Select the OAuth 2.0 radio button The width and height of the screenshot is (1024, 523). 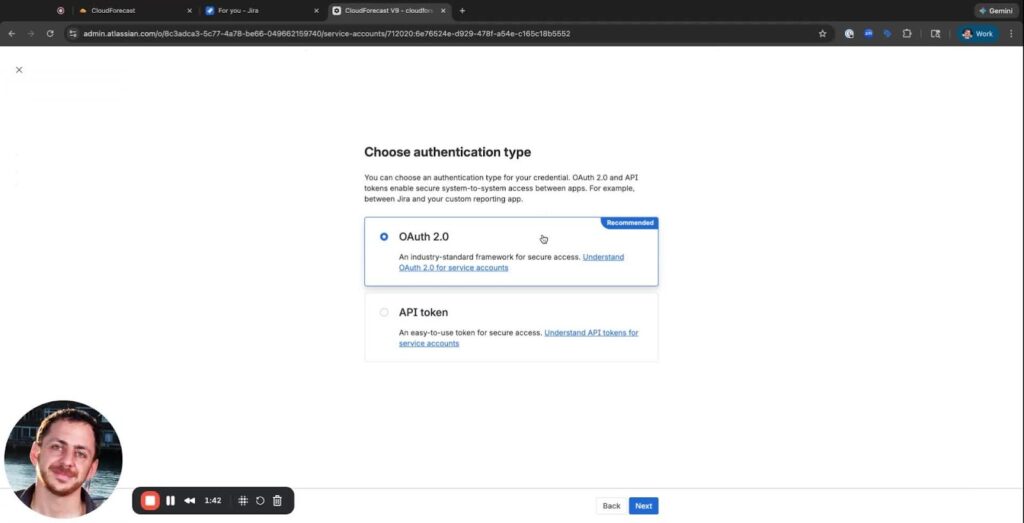tap(384, 237)
